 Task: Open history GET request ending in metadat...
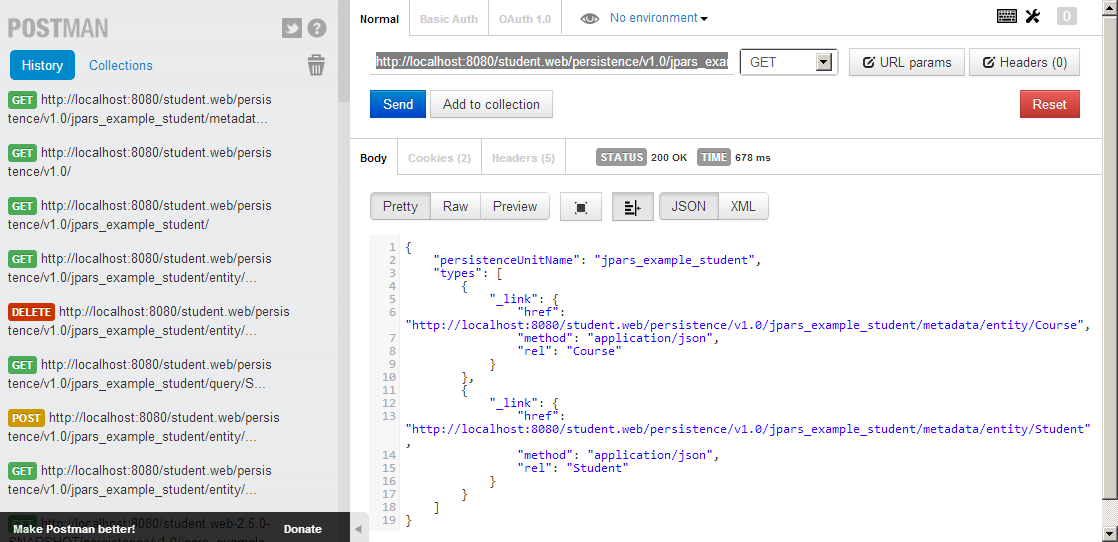click(140, 108)
